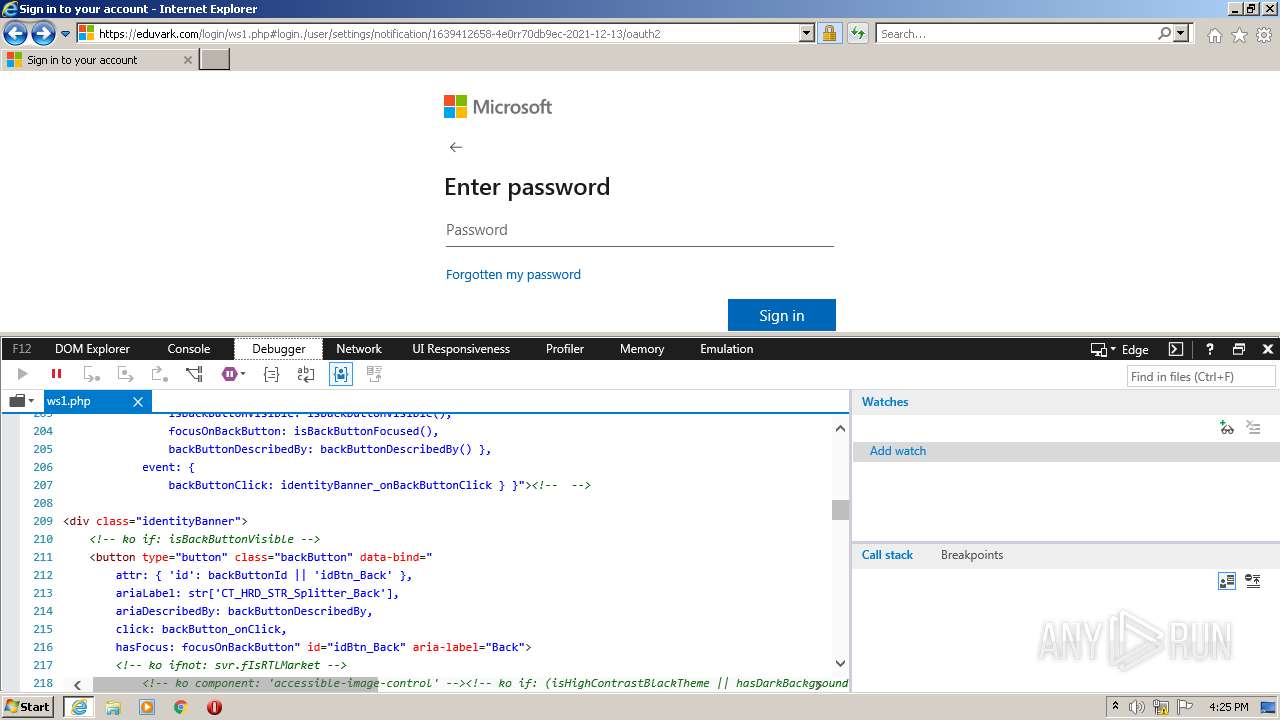Toggle Pretty print braces icon
This screenshot has height=720, width=1280.
click(271, 374)
